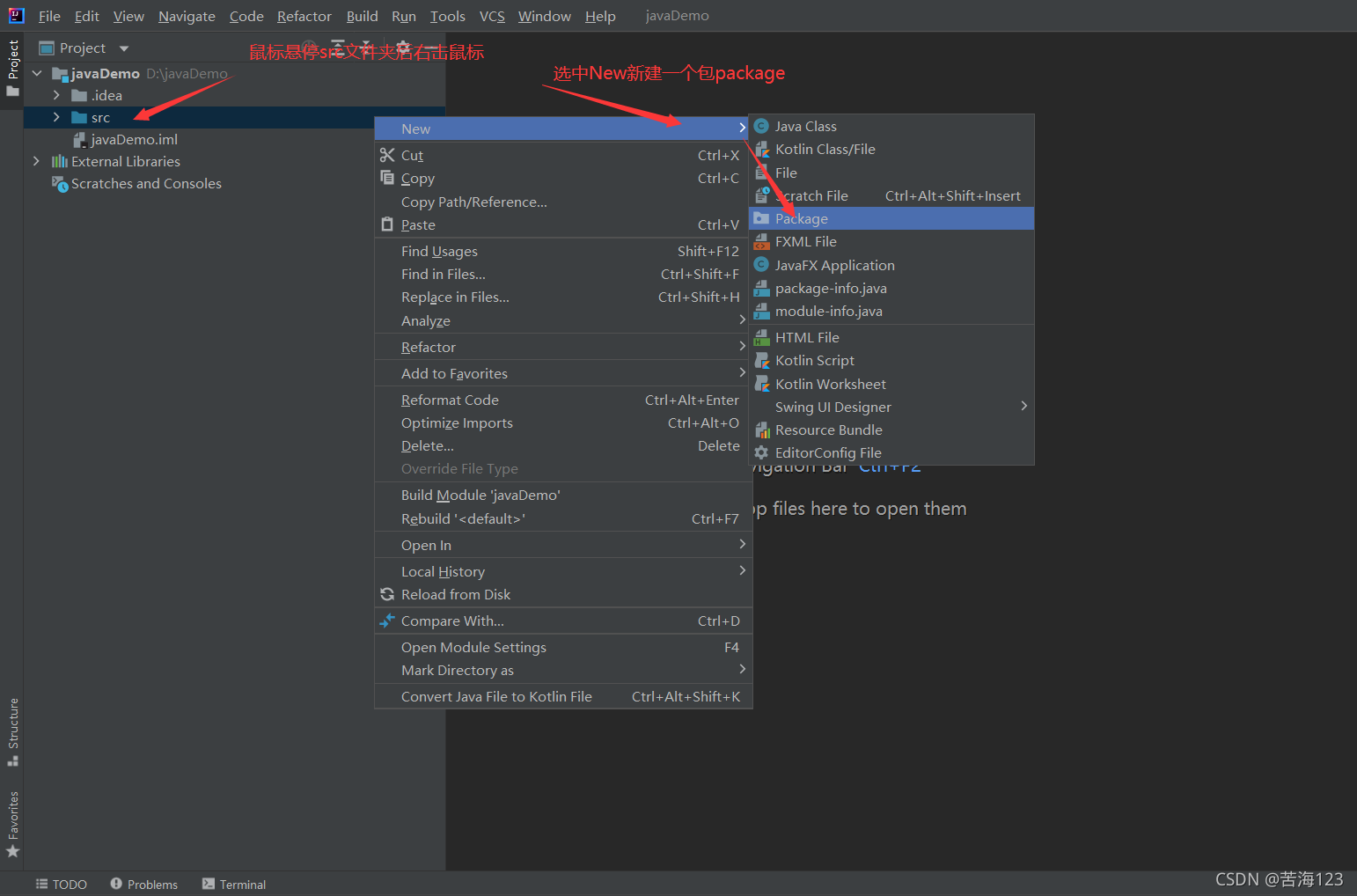The image size is (1357, 896).
Task: Open the Build menu
Action: [362, 16]
